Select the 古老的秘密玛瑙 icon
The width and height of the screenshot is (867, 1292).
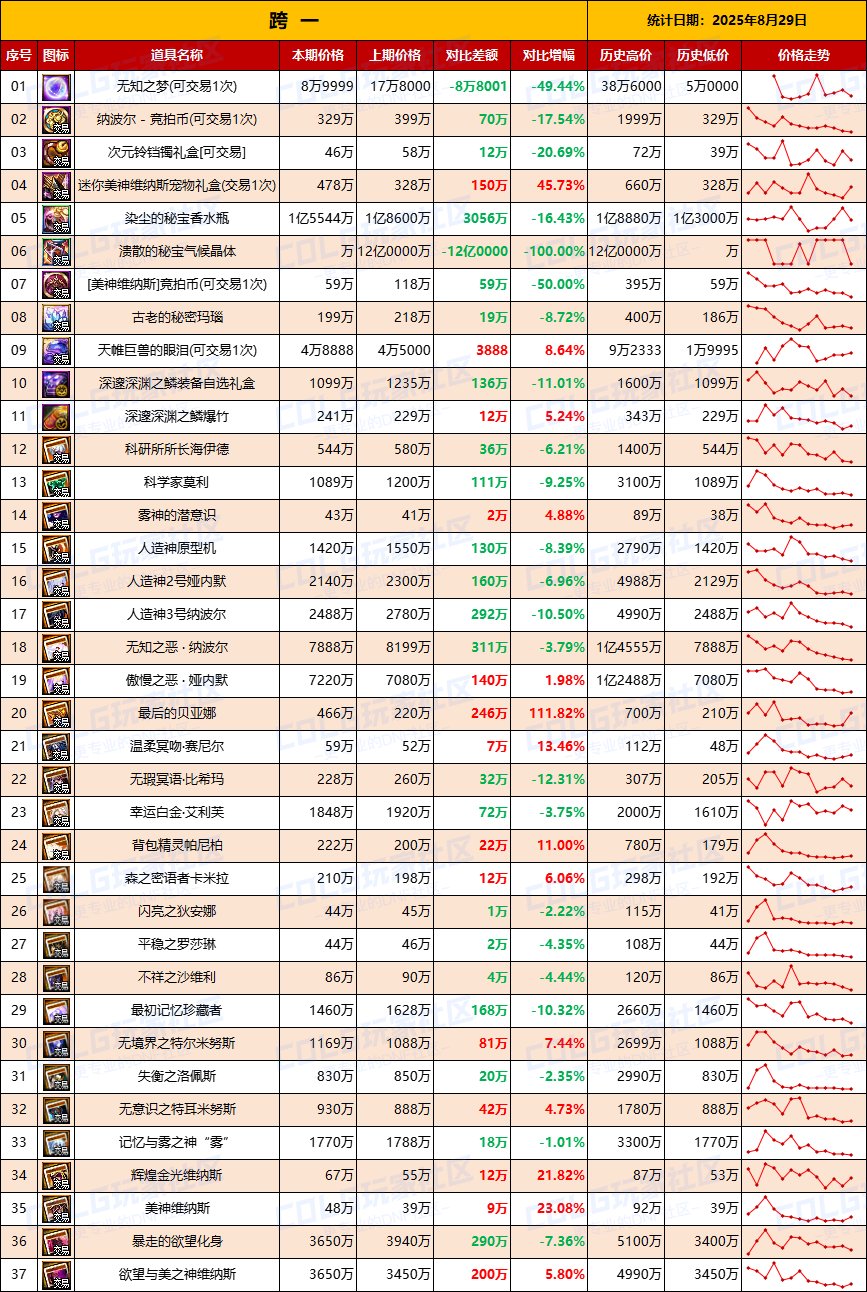click(54, 319)
